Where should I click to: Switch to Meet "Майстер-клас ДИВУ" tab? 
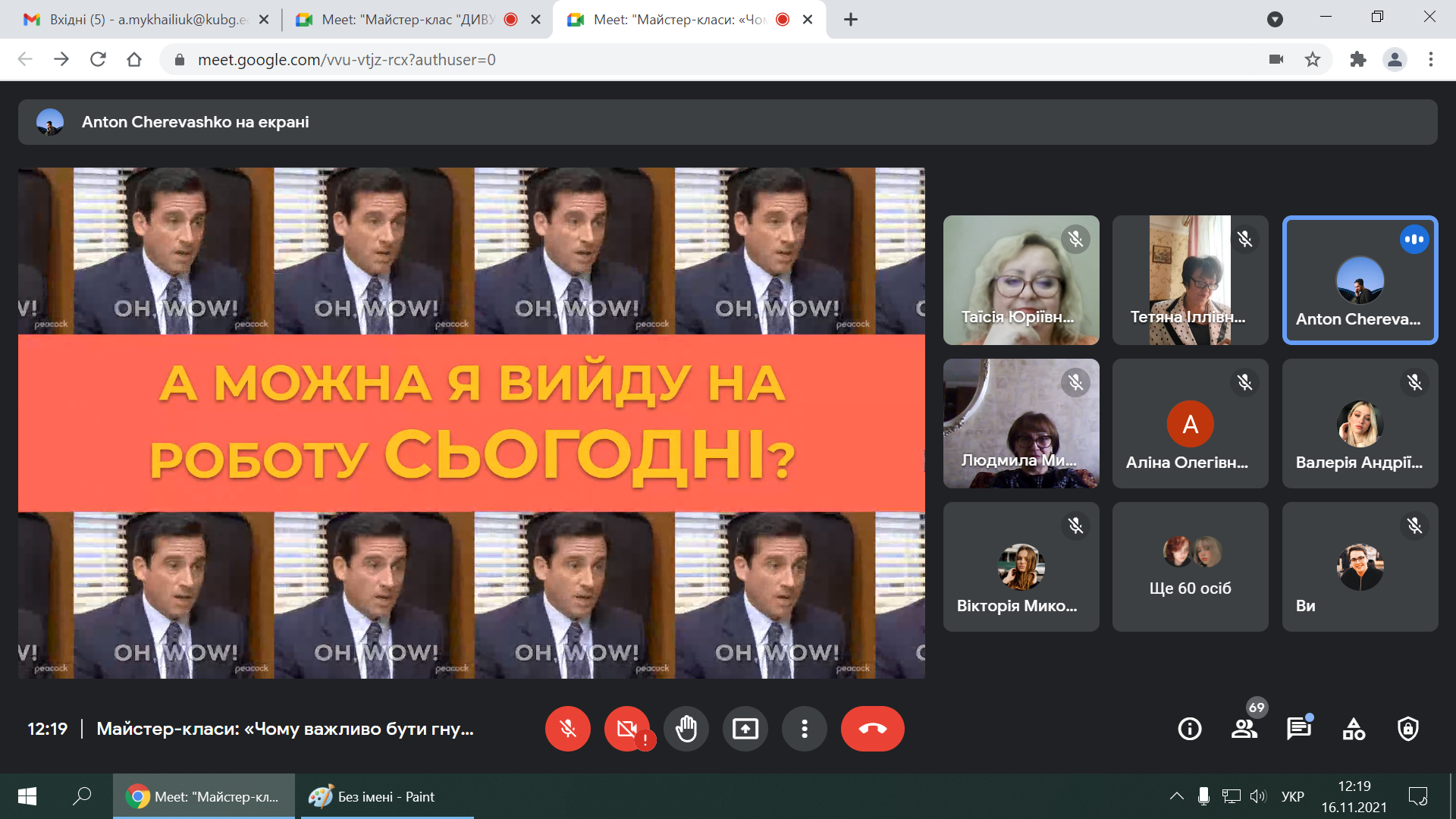point(408,20)
